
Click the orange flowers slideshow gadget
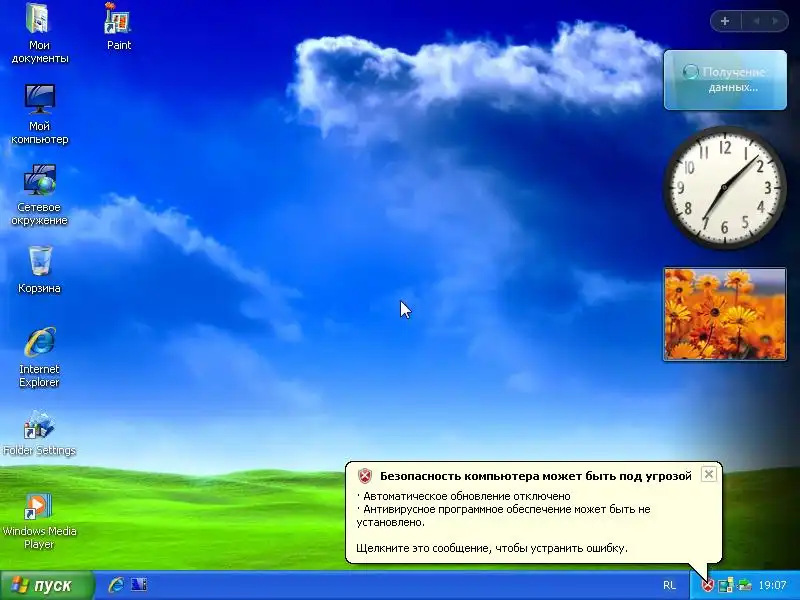[x=724, y=314]
